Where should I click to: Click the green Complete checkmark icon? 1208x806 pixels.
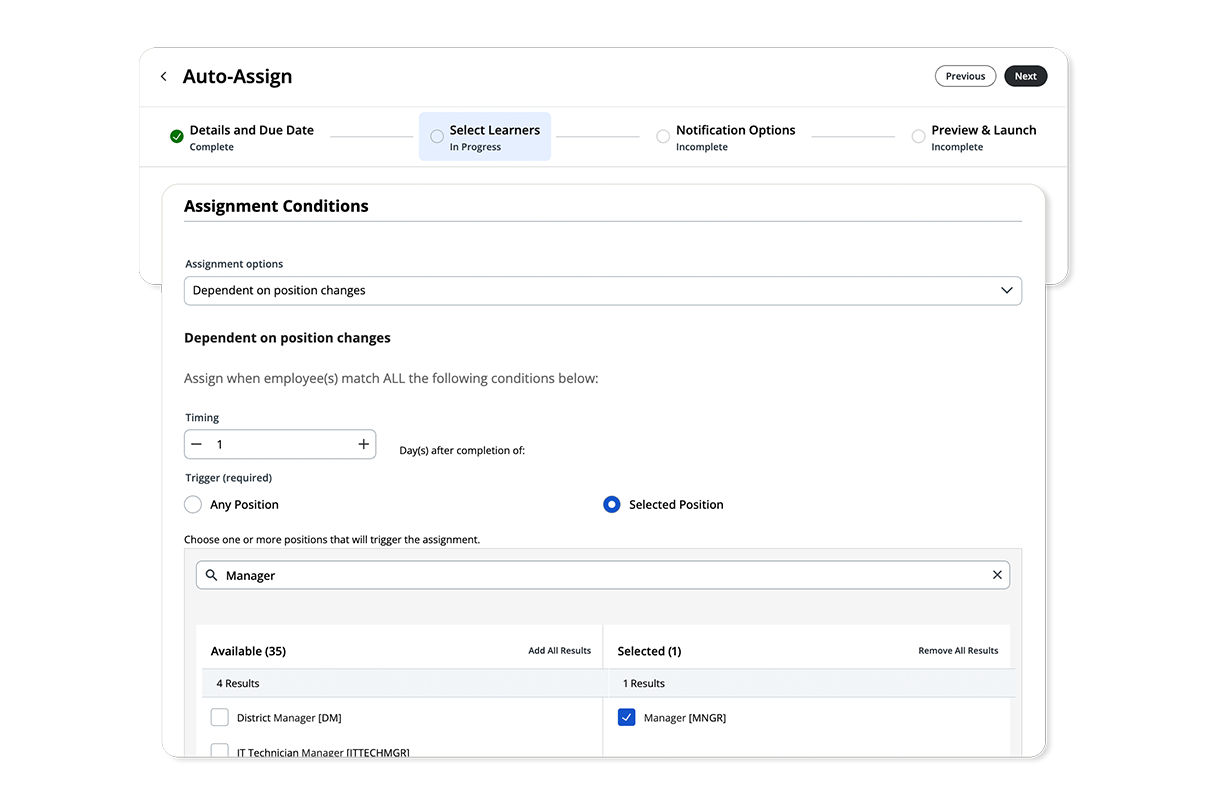click(177, 136)
